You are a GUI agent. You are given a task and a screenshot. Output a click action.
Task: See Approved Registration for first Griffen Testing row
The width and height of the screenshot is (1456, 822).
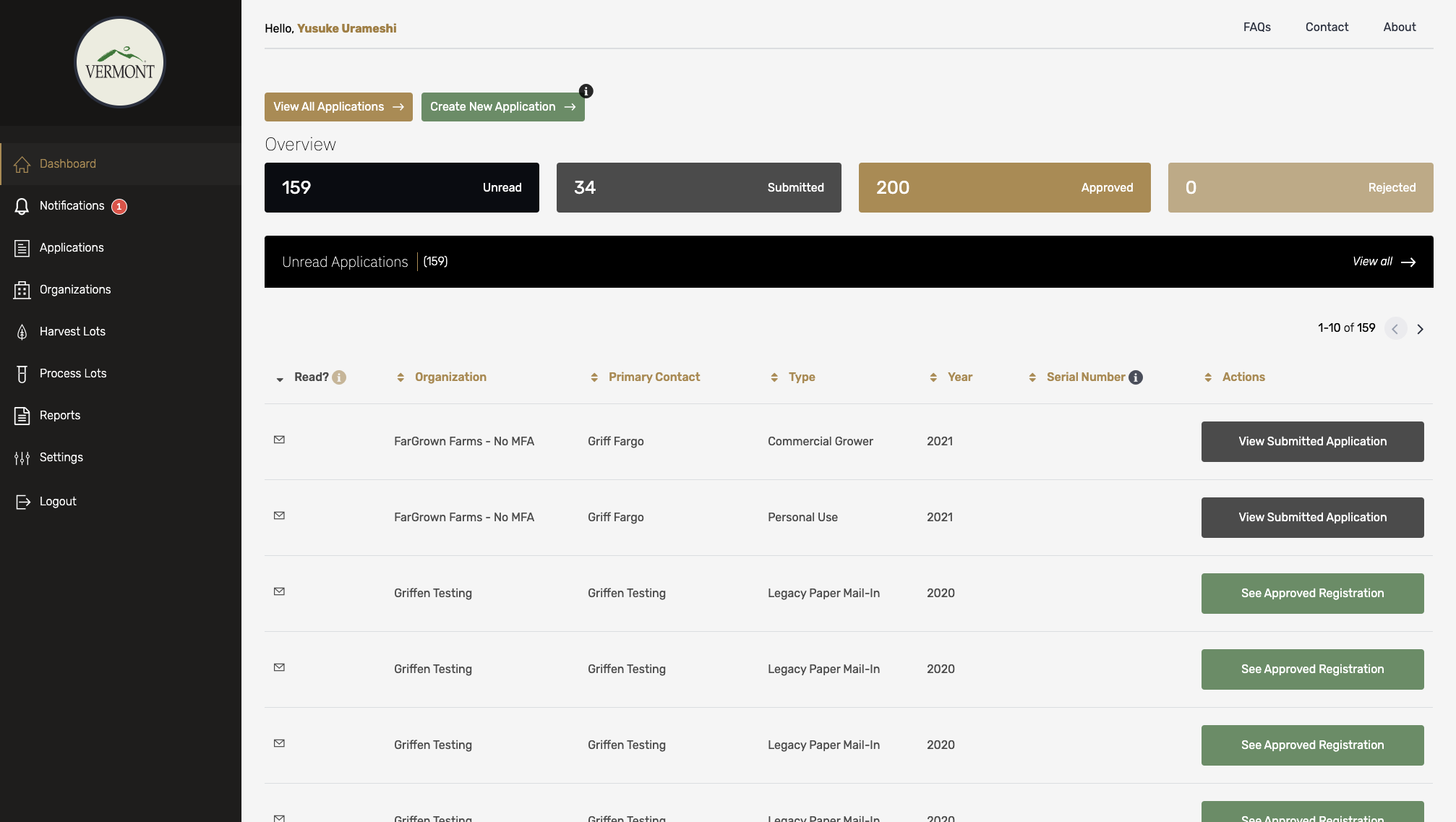coord(1312,594)
